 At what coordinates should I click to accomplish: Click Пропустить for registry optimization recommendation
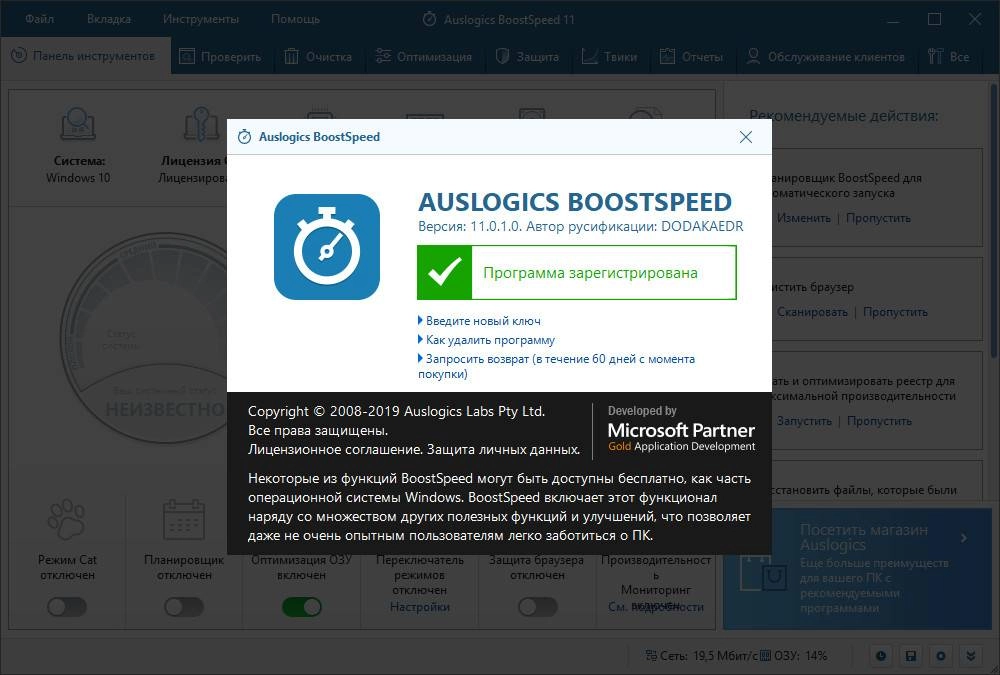[879, 421]
